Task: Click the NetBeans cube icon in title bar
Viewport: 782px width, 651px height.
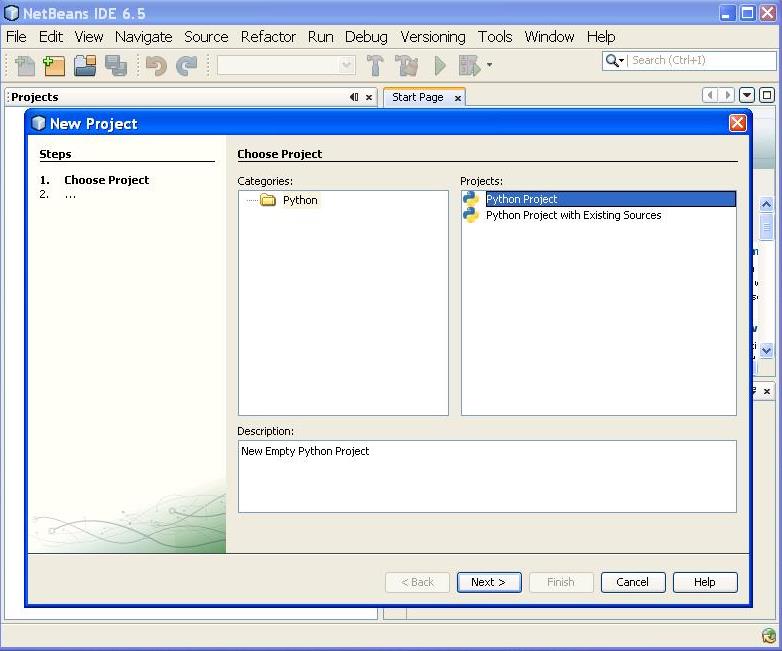Action: (x=11, y=12)
